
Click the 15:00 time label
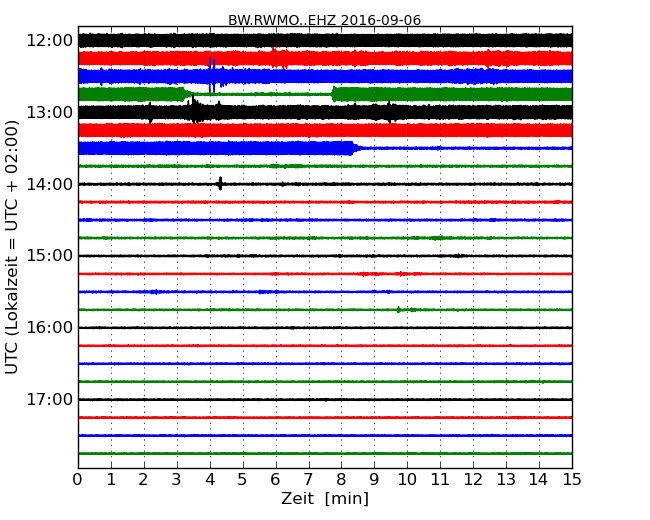tap(50, 256)
